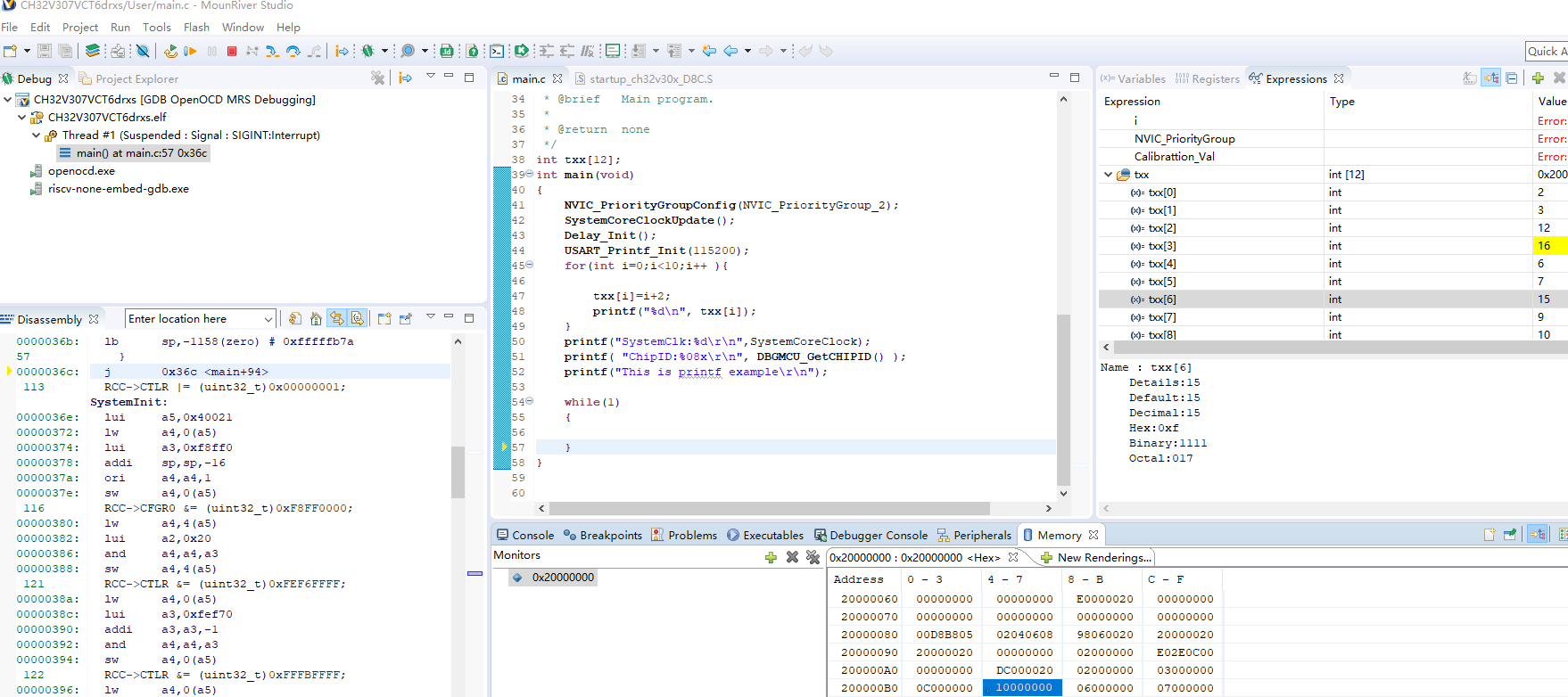
Task: Open the Enter location here dropdown arrow
Action: click(268, 319)
